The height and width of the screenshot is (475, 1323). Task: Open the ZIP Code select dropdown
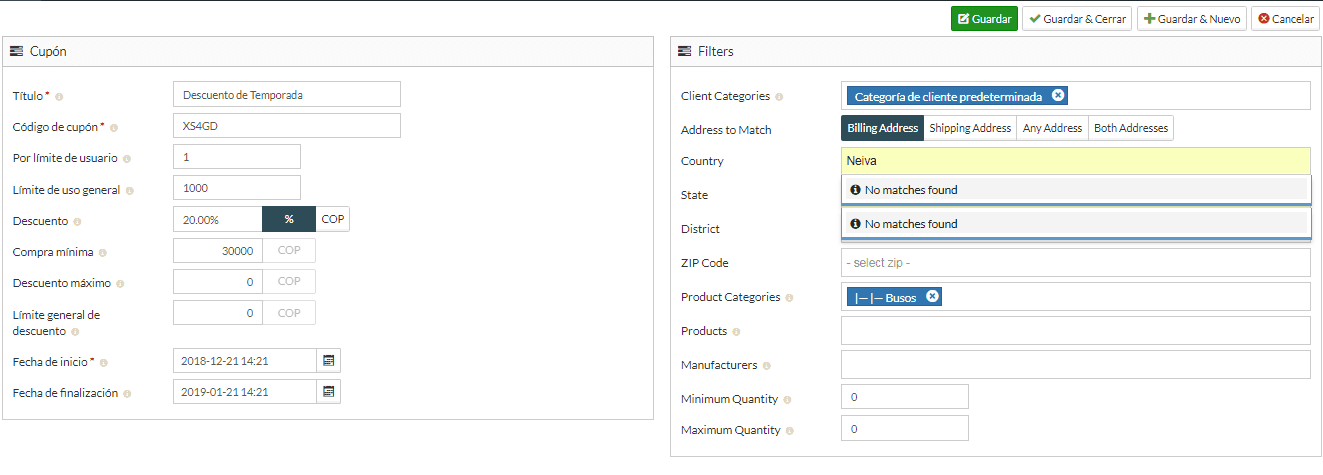click(1075, 263)
